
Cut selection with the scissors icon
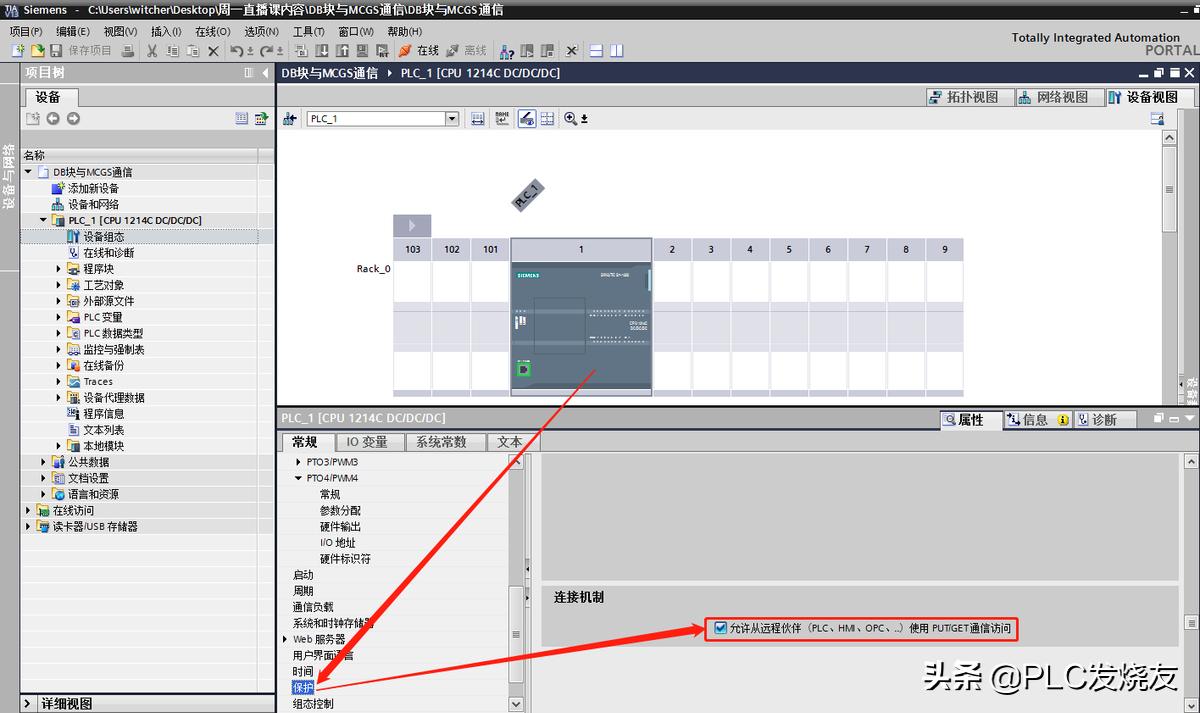pyautogui.click(x=152, y=50)
